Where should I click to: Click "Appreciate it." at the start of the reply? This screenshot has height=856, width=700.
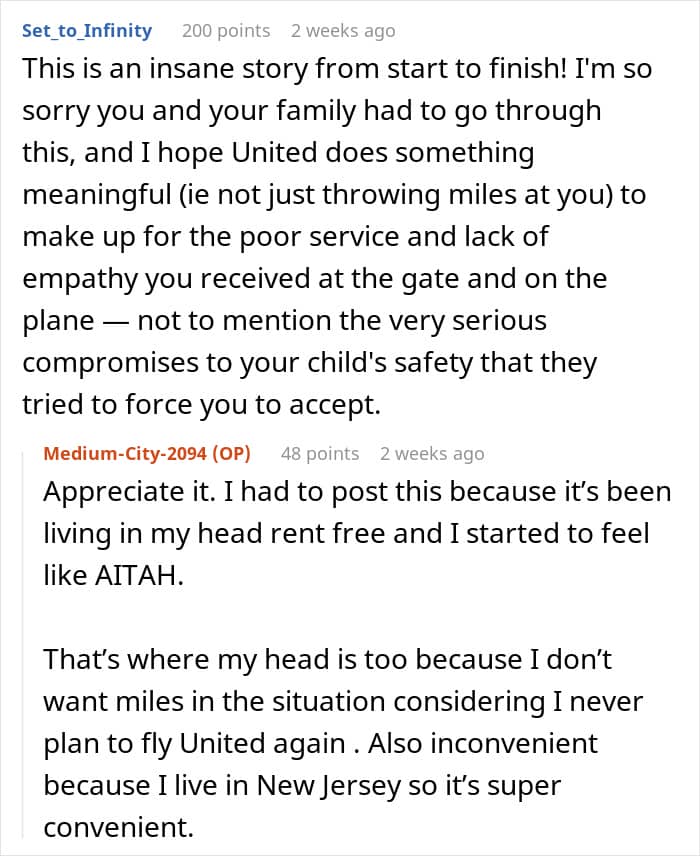click(x=129, y=491)
